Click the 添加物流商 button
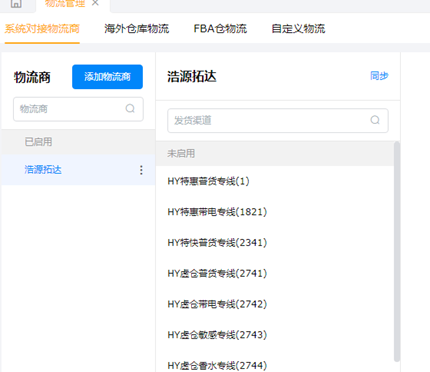 coord(107,77)
